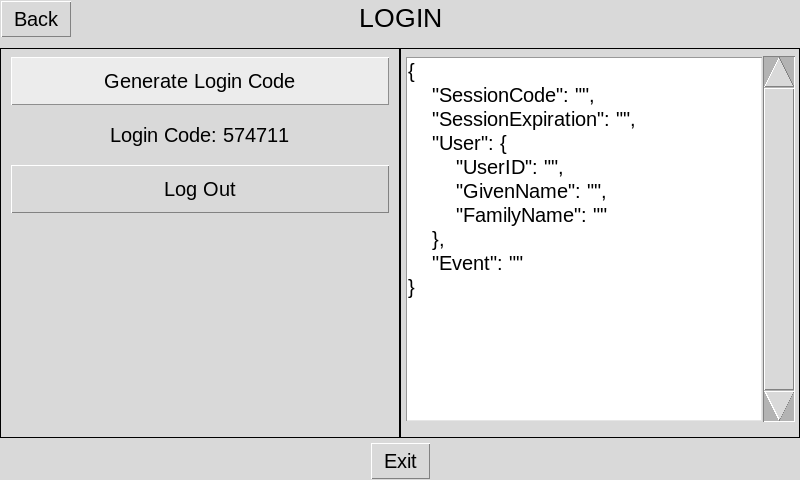
Task: Click the "UserID" line in JSON
Action: click(508, 168)
